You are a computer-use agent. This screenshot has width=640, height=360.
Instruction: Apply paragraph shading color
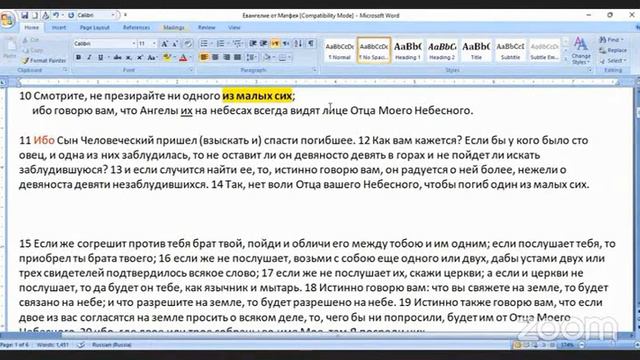point(267,58)
